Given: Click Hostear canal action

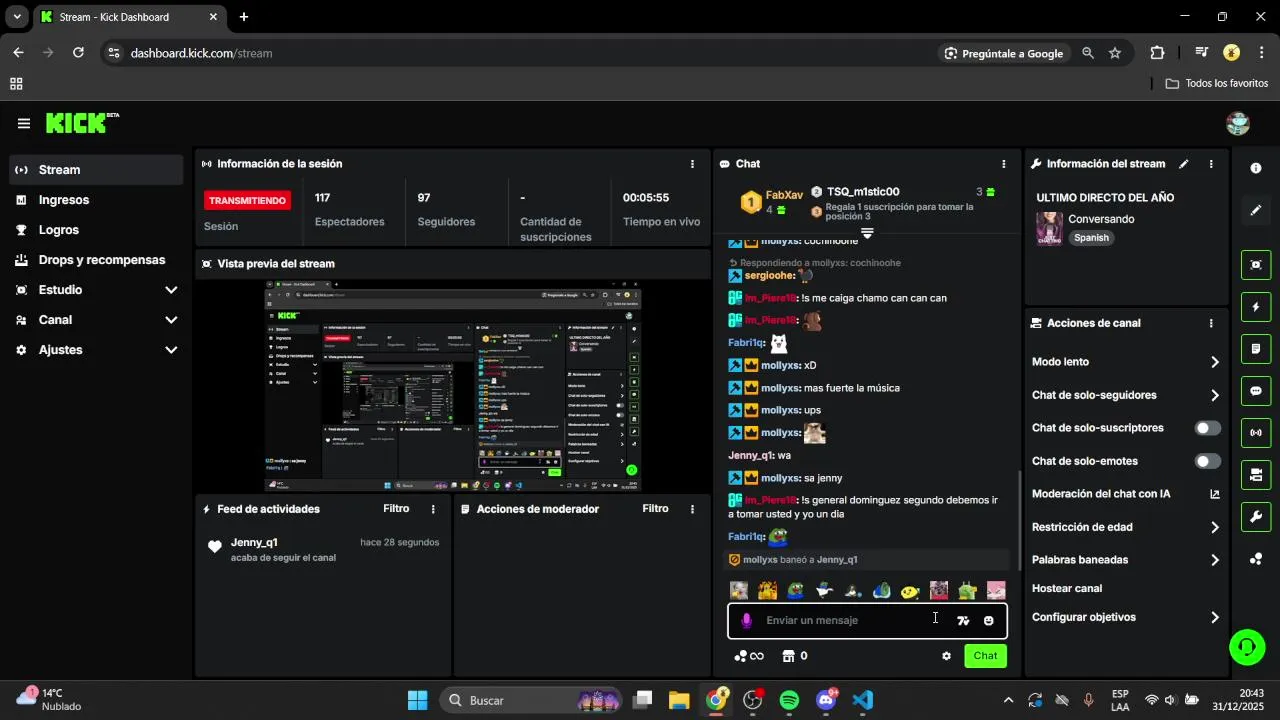Looking at the screenshot, I should click(1067, 589).
